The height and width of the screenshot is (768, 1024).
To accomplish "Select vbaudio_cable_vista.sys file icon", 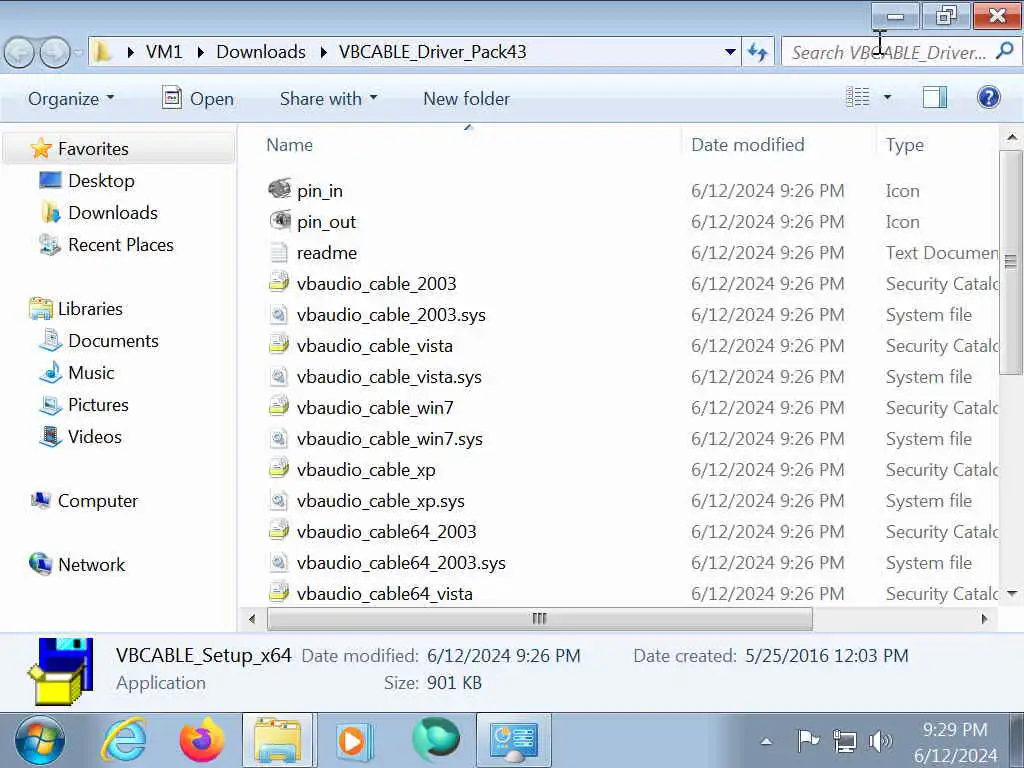I will coord(280,376).
